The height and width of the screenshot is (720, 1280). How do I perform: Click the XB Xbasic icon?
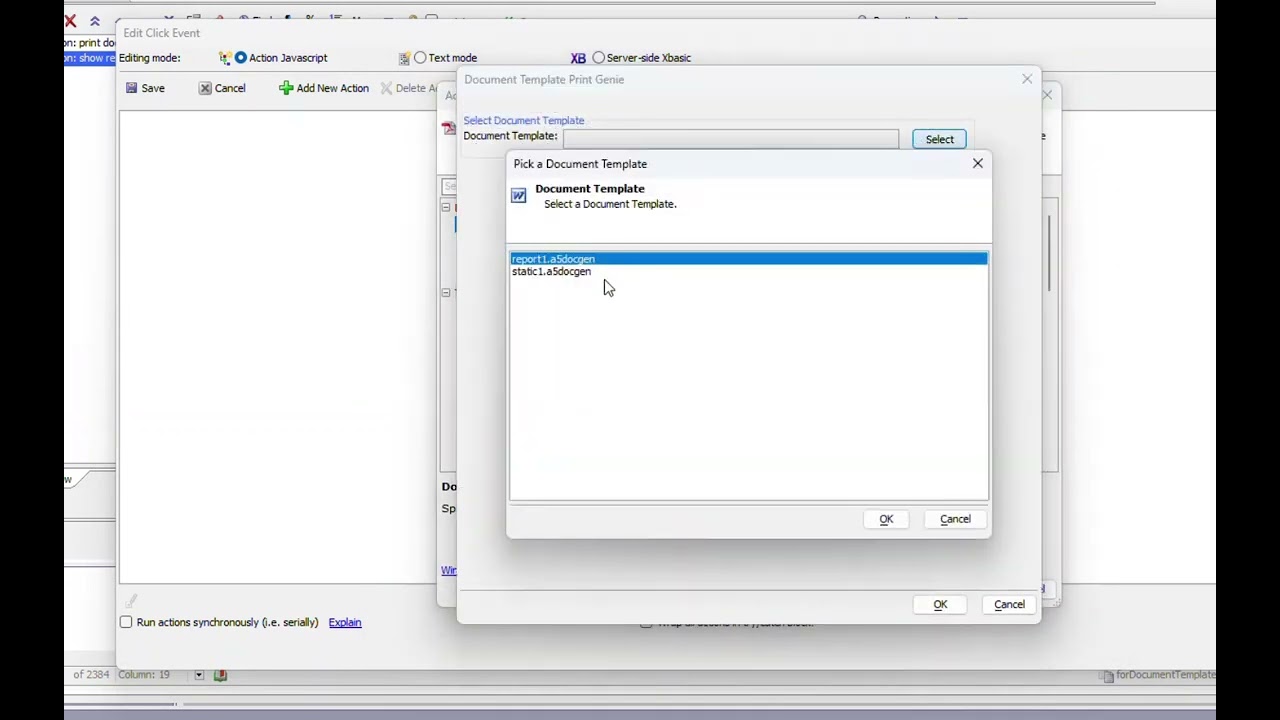tap(578, 58)
